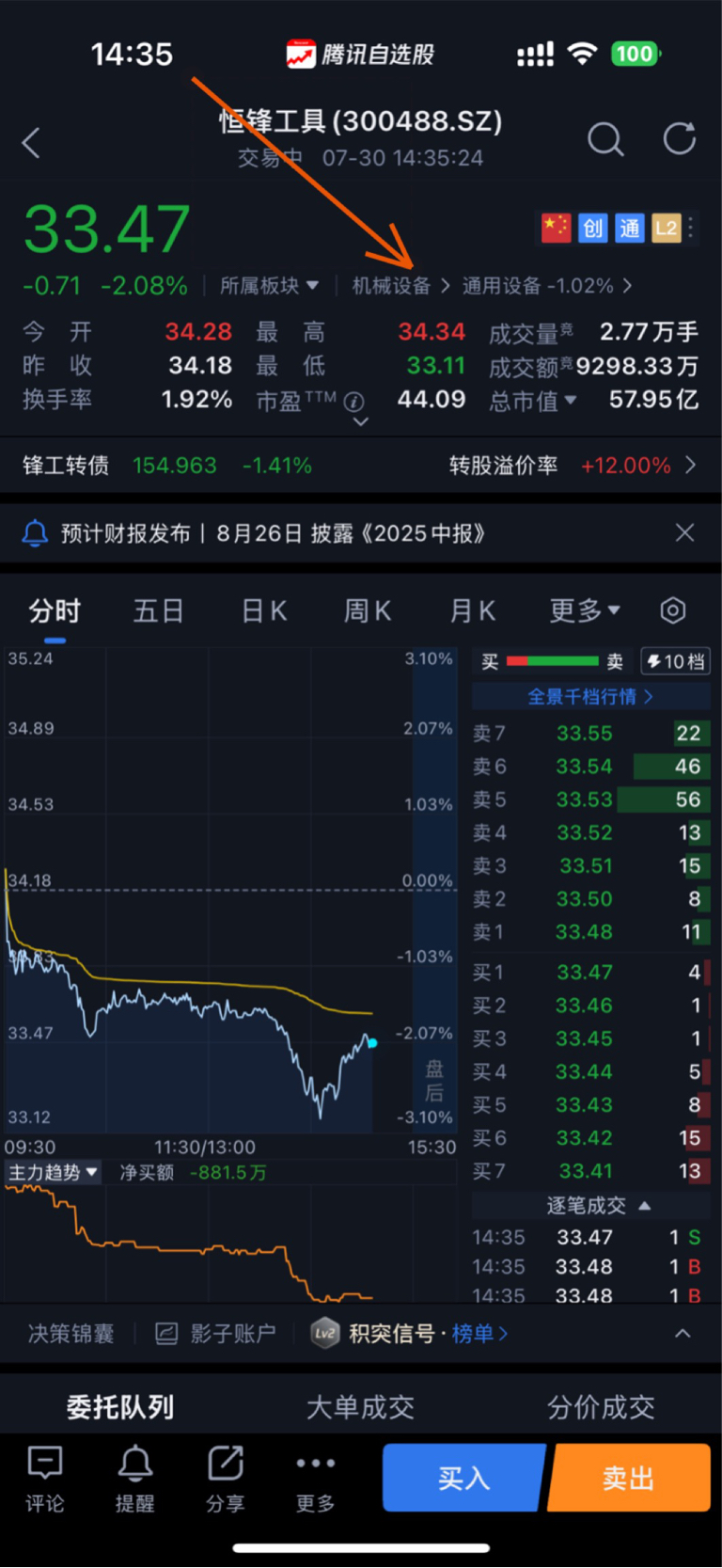Tap the China flag market badge
722x1568 pixels.
[x=556, y=228]
